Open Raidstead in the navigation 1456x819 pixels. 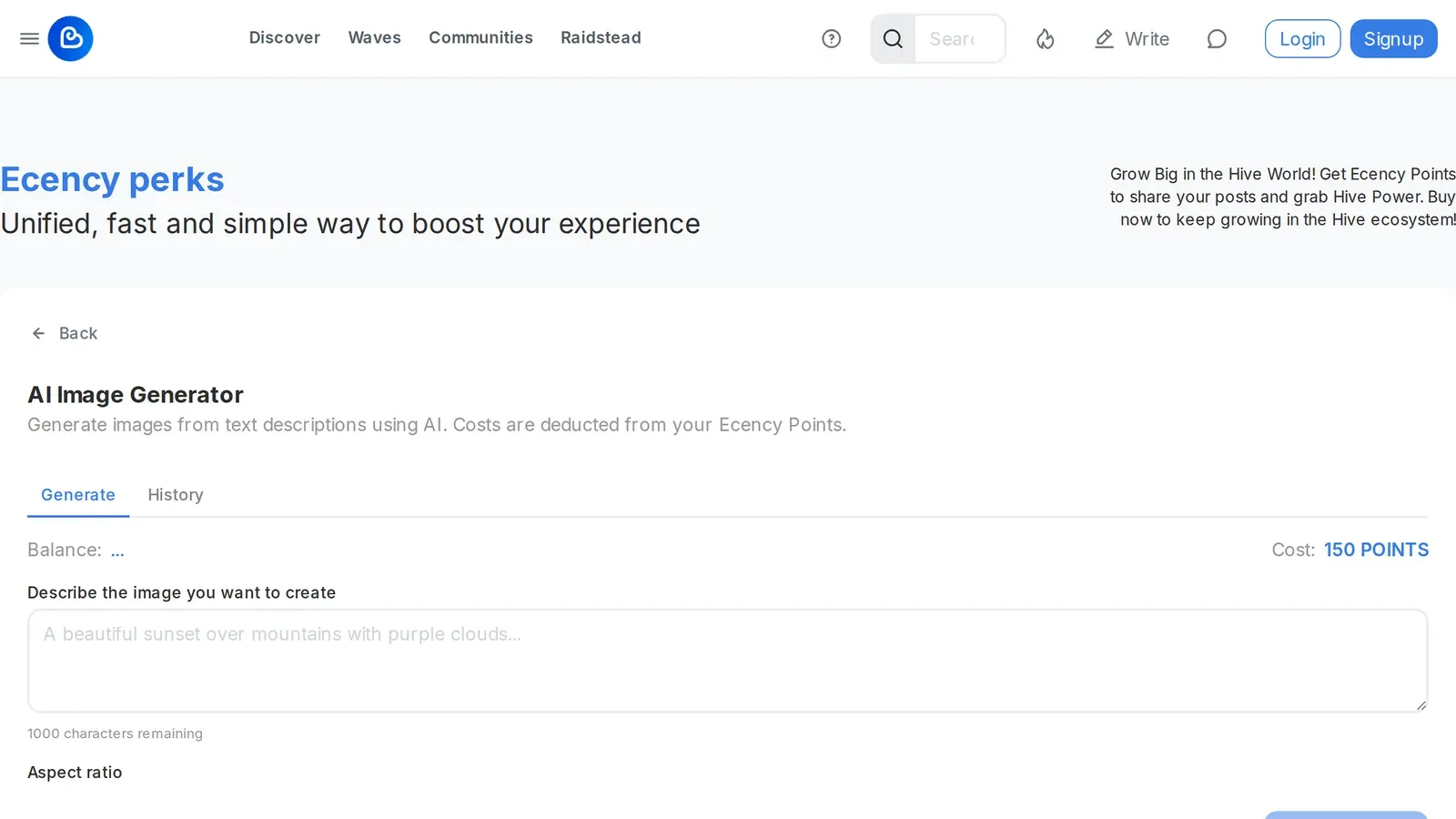(x=601, y=37)
